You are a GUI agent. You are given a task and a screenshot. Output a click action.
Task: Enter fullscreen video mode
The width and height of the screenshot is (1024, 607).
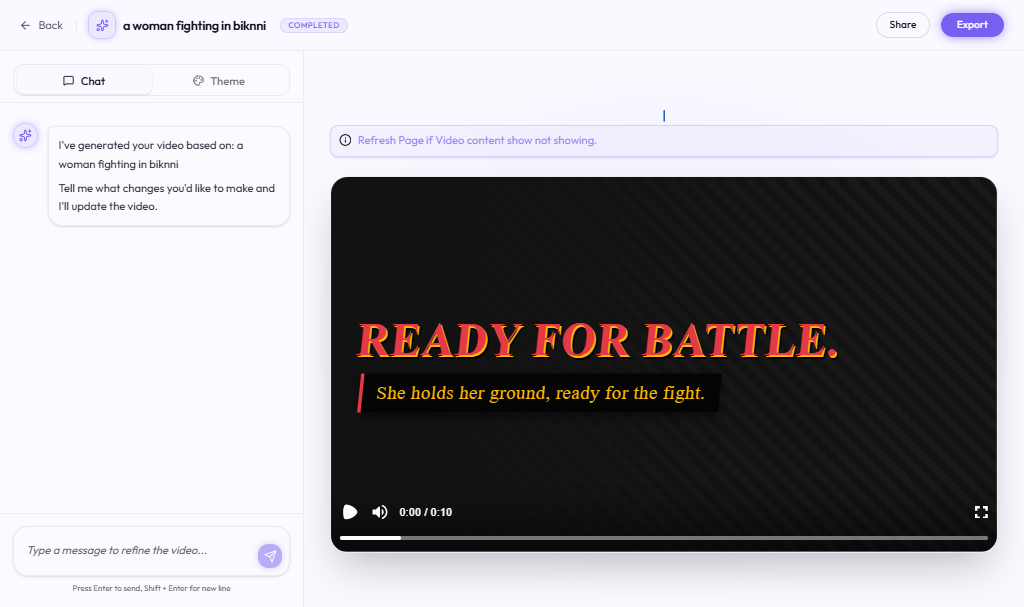981,512
